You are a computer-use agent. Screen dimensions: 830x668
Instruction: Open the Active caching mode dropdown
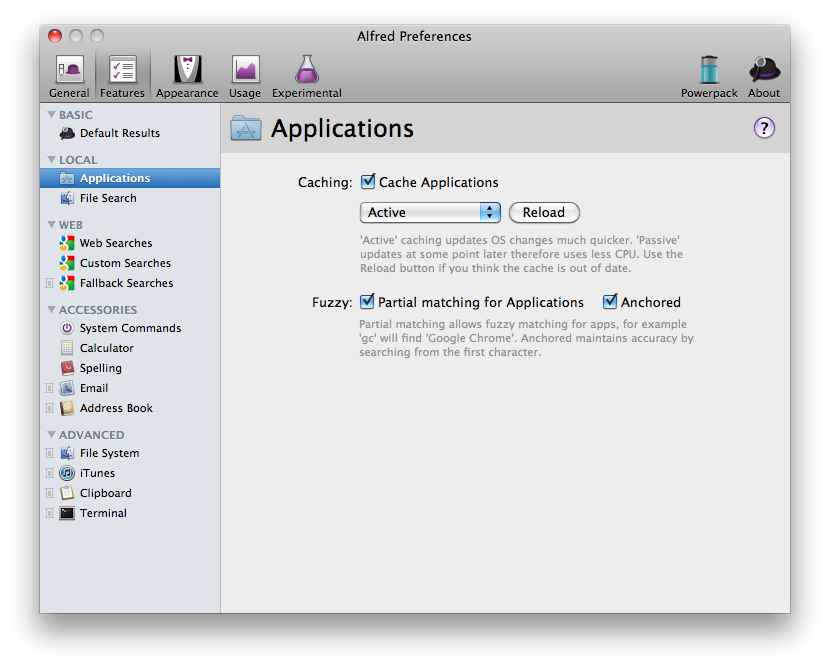[x=430, y=212]
